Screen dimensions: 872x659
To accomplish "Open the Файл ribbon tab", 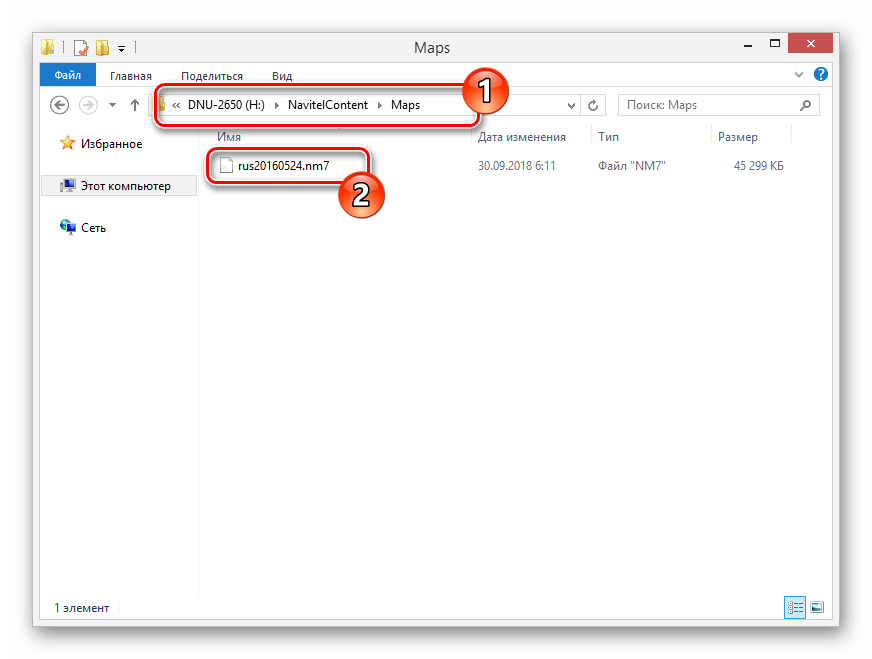I will (x=68, y=75).
